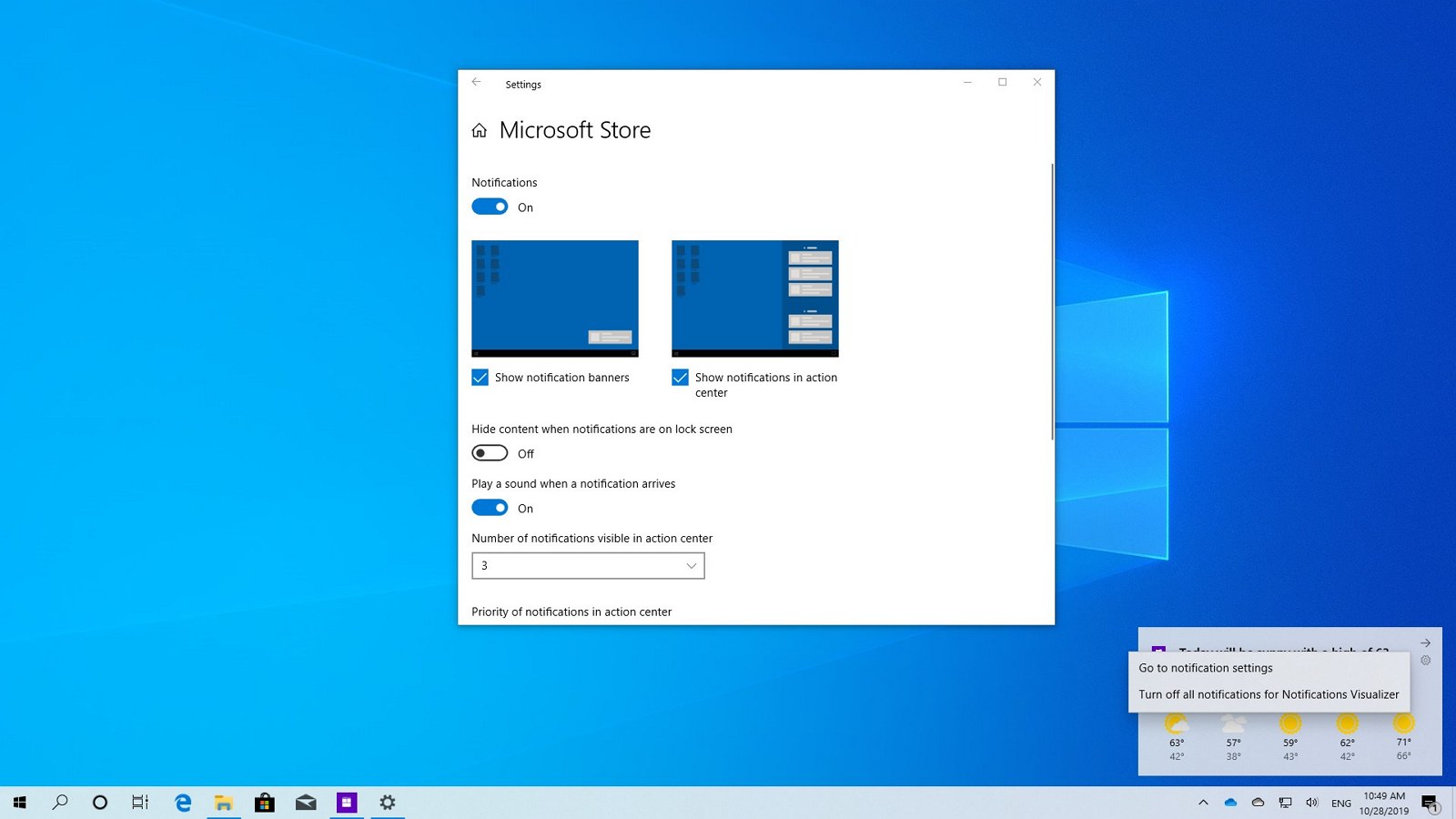This screenshot has height=819, width=1456.
Task: Uncheck Show notification banners
Action: (480, 377)
